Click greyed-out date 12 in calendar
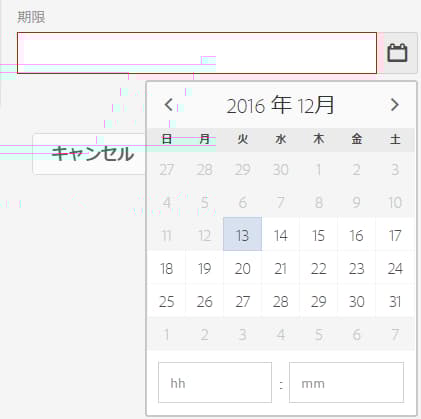This screenshot has height=419, width=421. 204,234
